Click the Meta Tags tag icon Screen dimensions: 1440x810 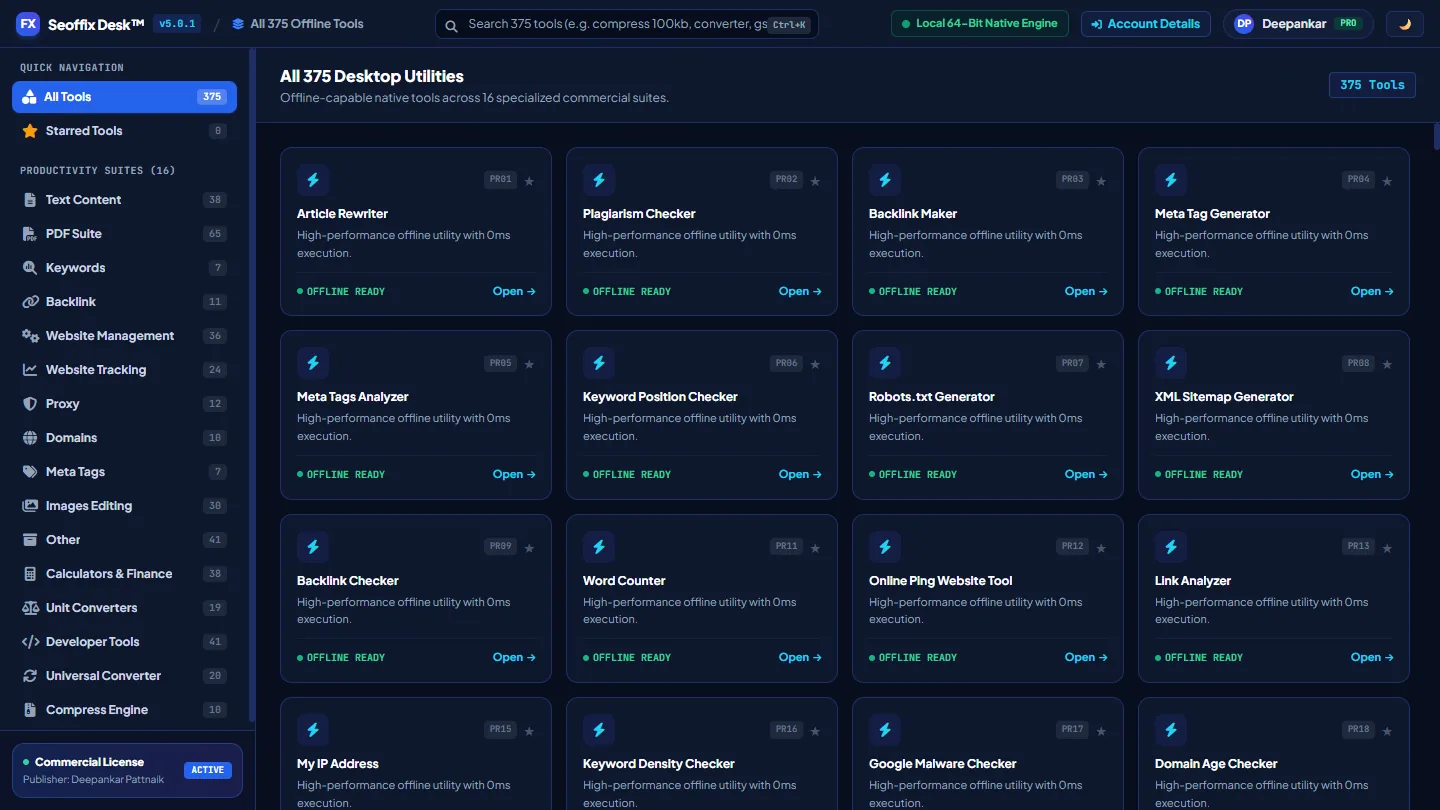pyautogui.click(x=30, y=472)
